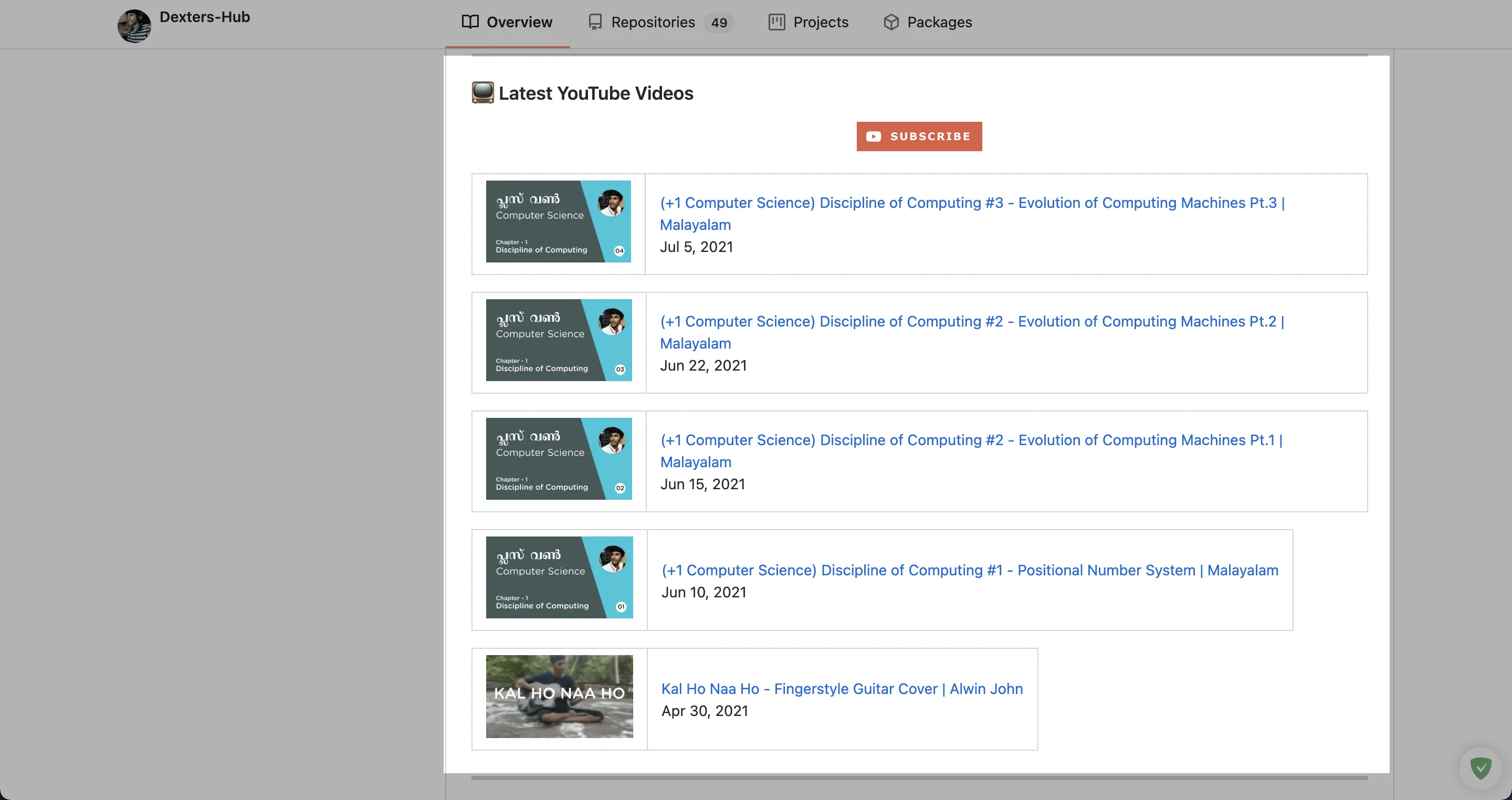Open Kal Ho Naa Ho Guitar Cover link
This screenshot has width=1512, height=800.
[x=842, y=689]
